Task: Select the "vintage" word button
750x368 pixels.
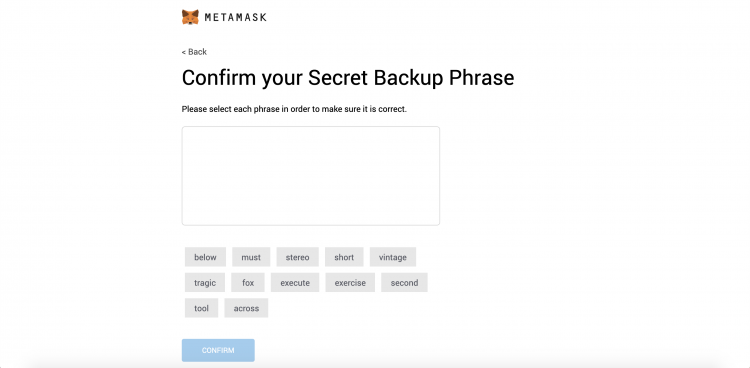Action: [393, 257]
